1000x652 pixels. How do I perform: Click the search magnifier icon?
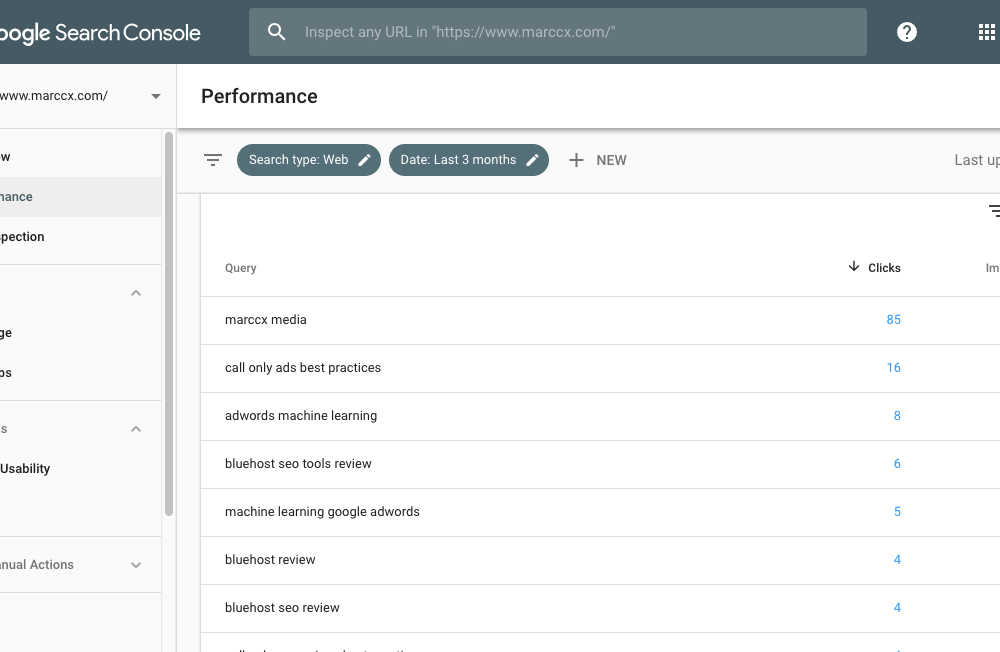277,32
